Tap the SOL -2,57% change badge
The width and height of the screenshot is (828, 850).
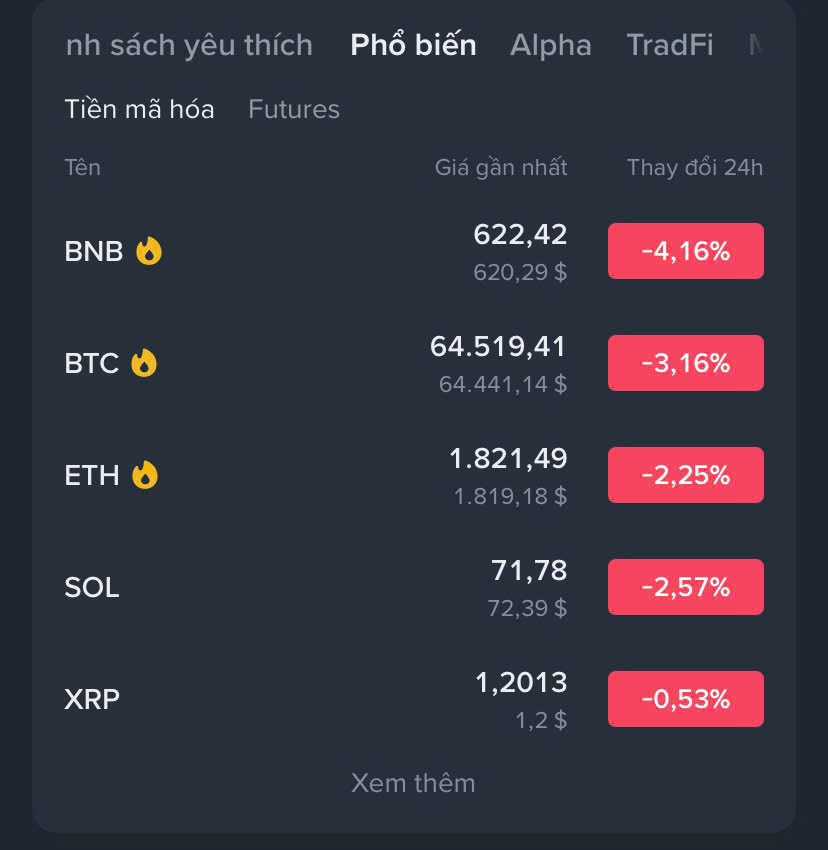point(686,587)
